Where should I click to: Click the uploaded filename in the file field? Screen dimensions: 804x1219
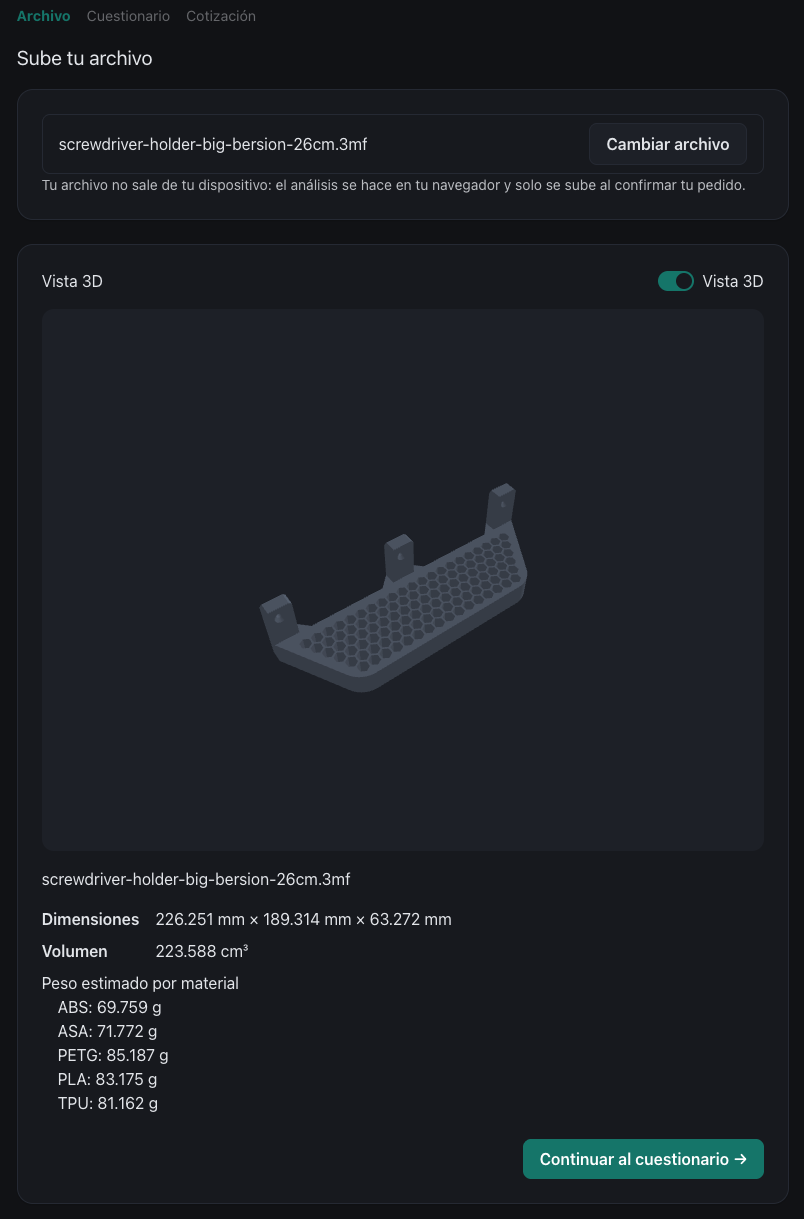pos(213,144)
